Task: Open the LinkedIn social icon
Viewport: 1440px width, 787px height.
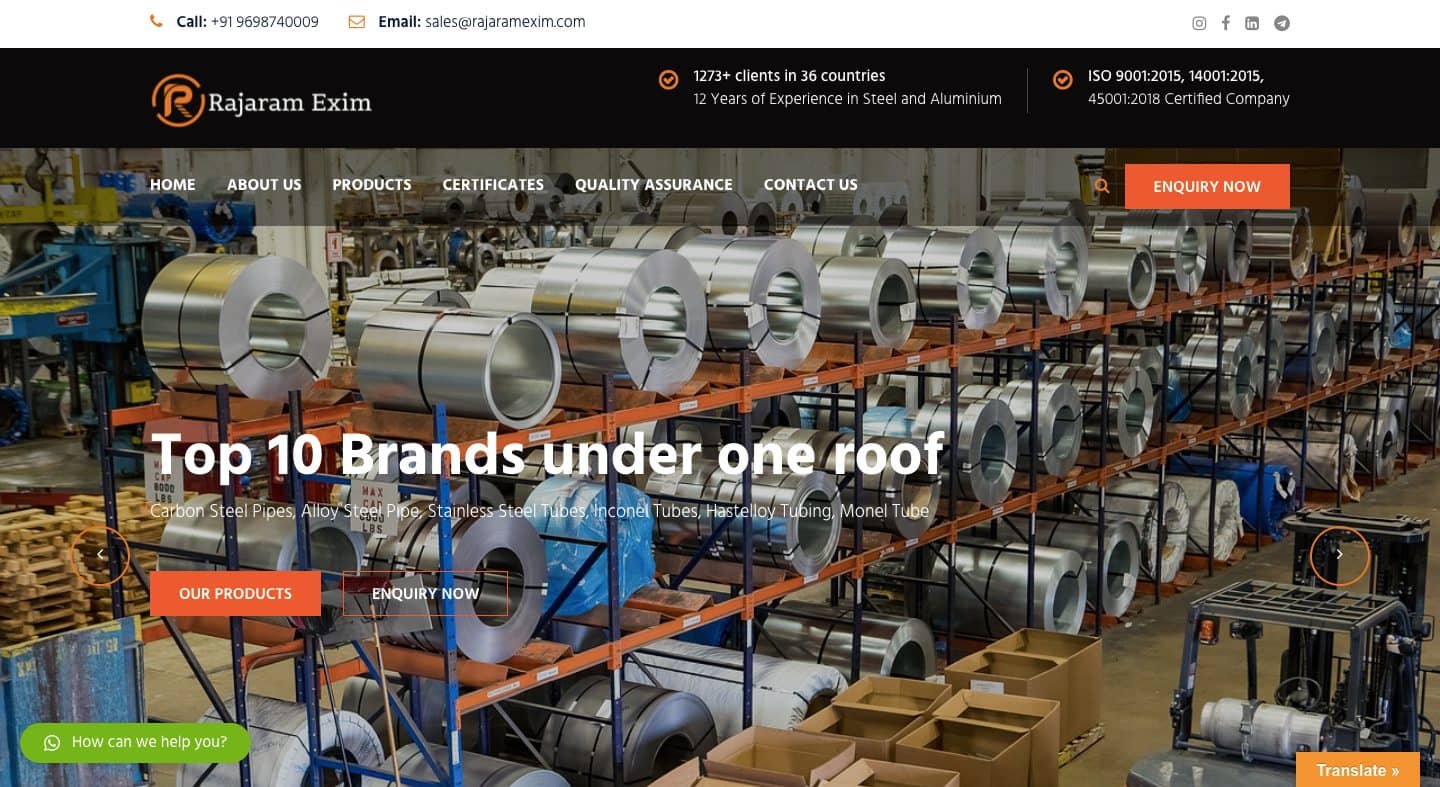Action: point(1252,23)
